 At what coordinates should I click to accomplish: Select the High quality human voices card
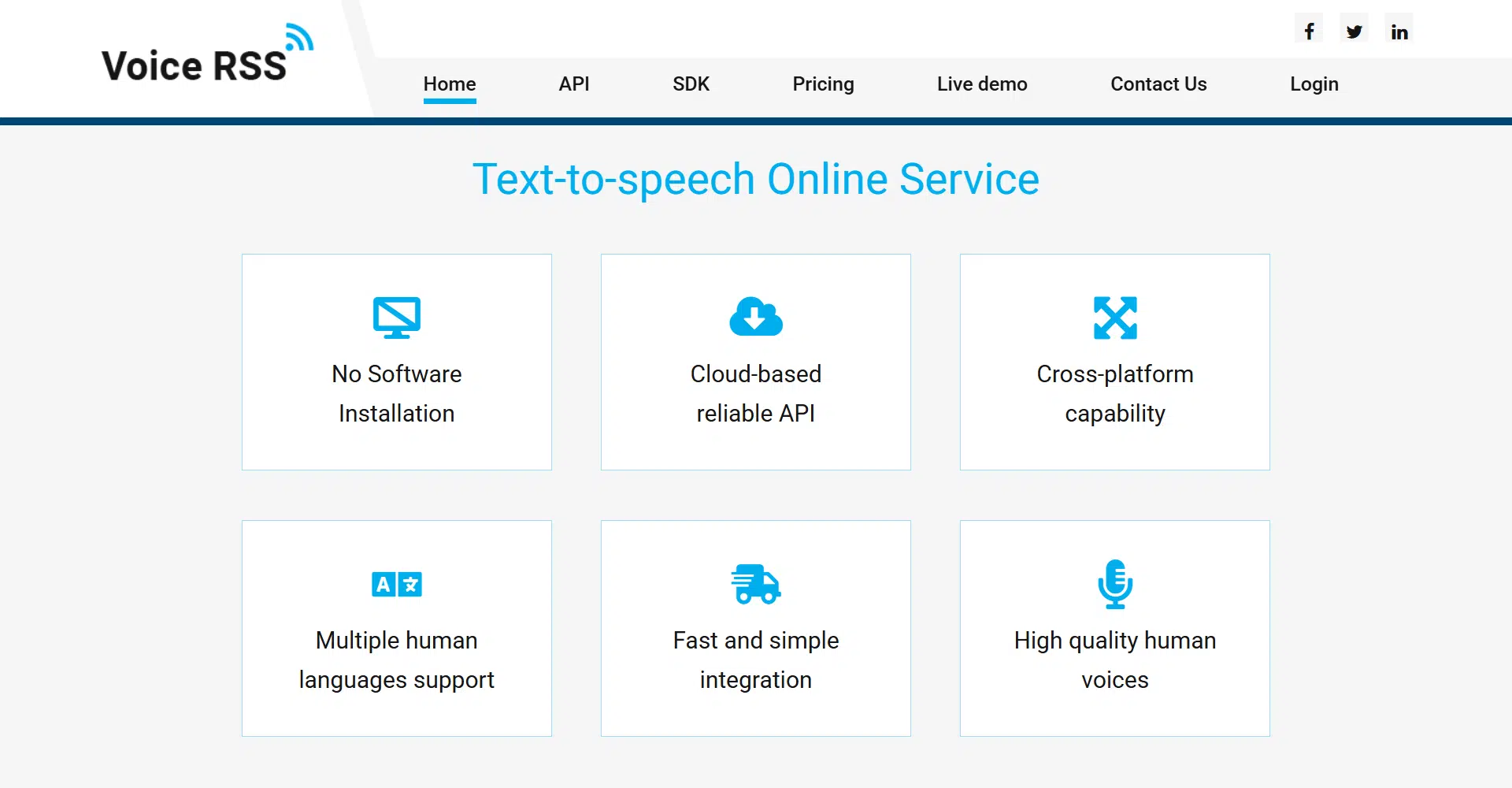(x=1115, y=628)
